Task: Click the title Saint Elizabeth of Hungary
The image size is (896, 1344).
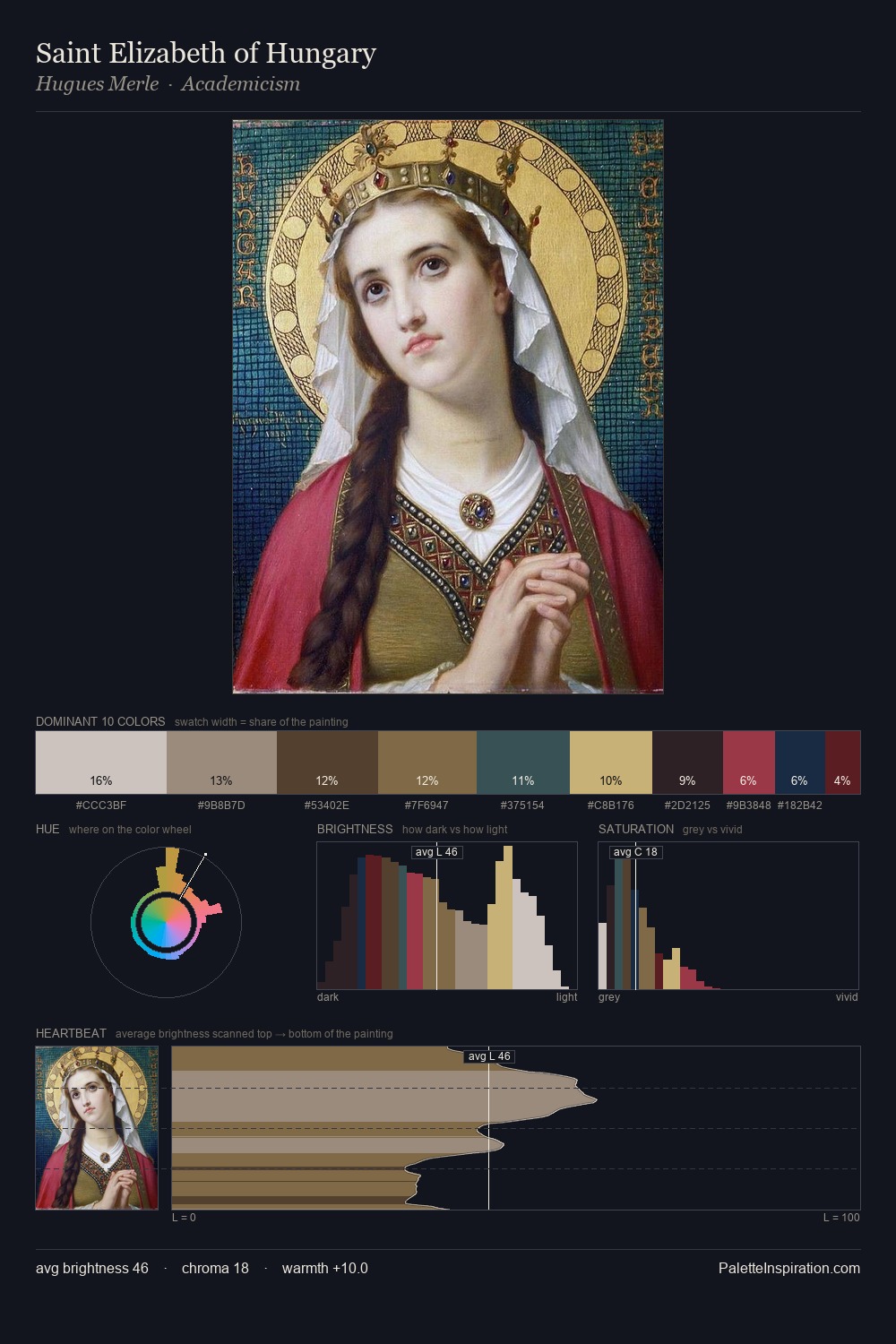Action: pyautogui.click(x=206, y=54)
